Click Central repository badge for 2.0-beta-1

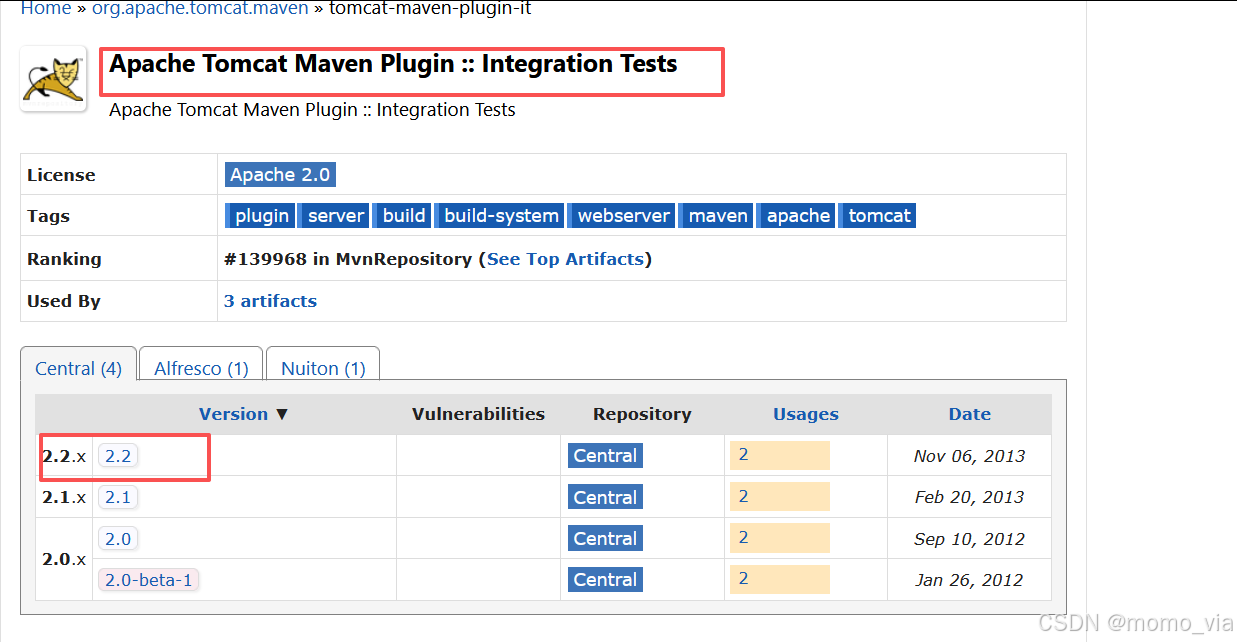coord(605,579)
